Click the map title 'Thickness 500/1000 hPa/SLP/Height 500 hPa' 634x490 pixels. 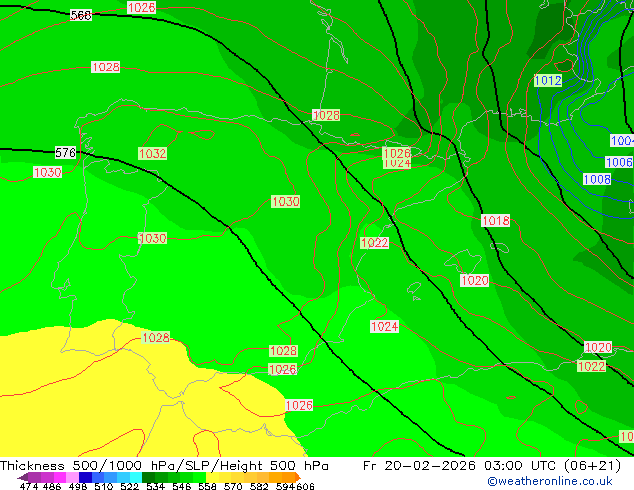click(x=164, y=466)
